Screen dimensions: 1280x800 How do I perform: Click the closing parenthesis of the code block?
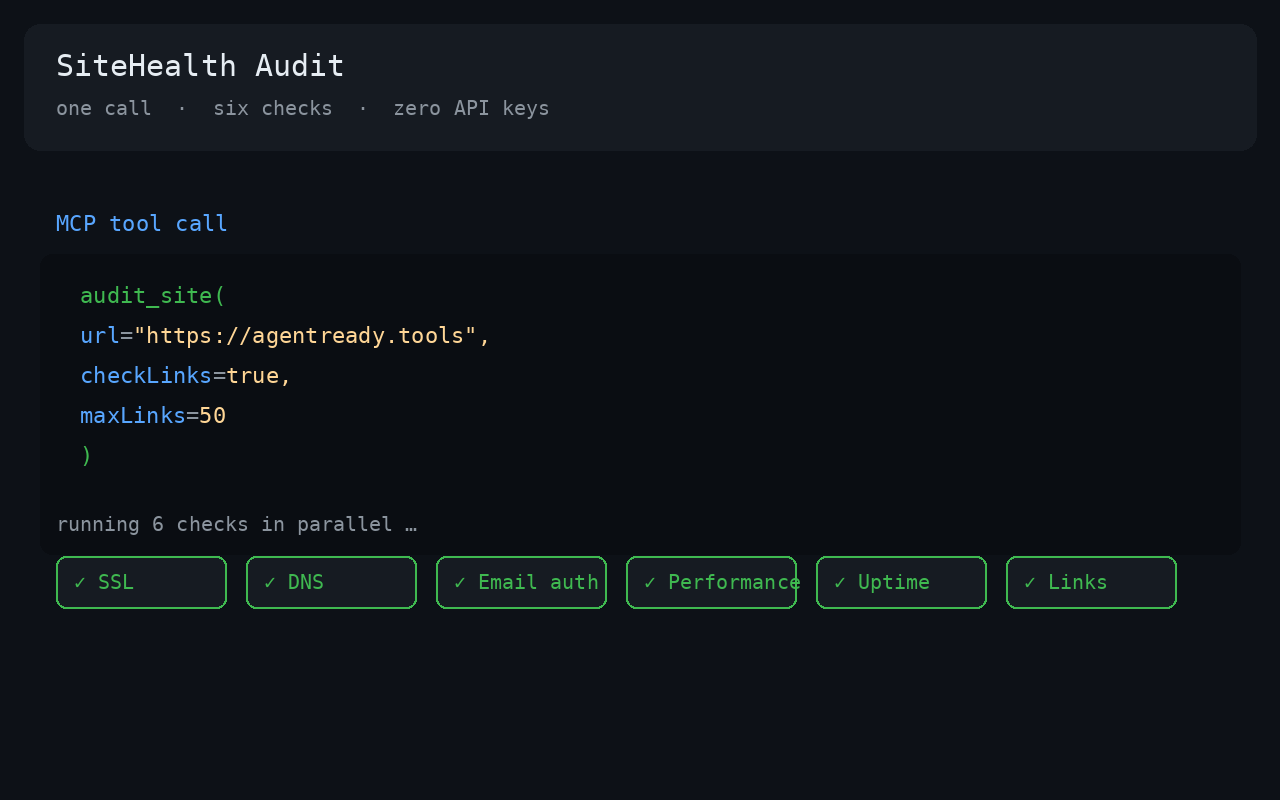[x=86, y=456]
